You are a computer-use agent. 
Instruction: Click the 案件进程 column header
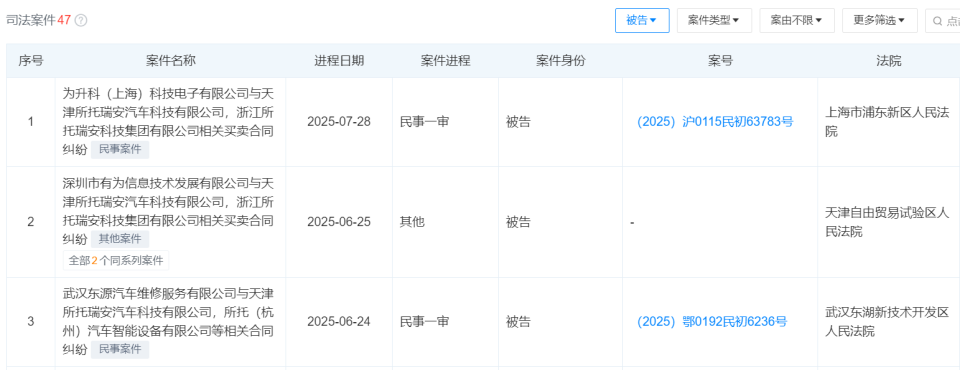click(445, 61)
